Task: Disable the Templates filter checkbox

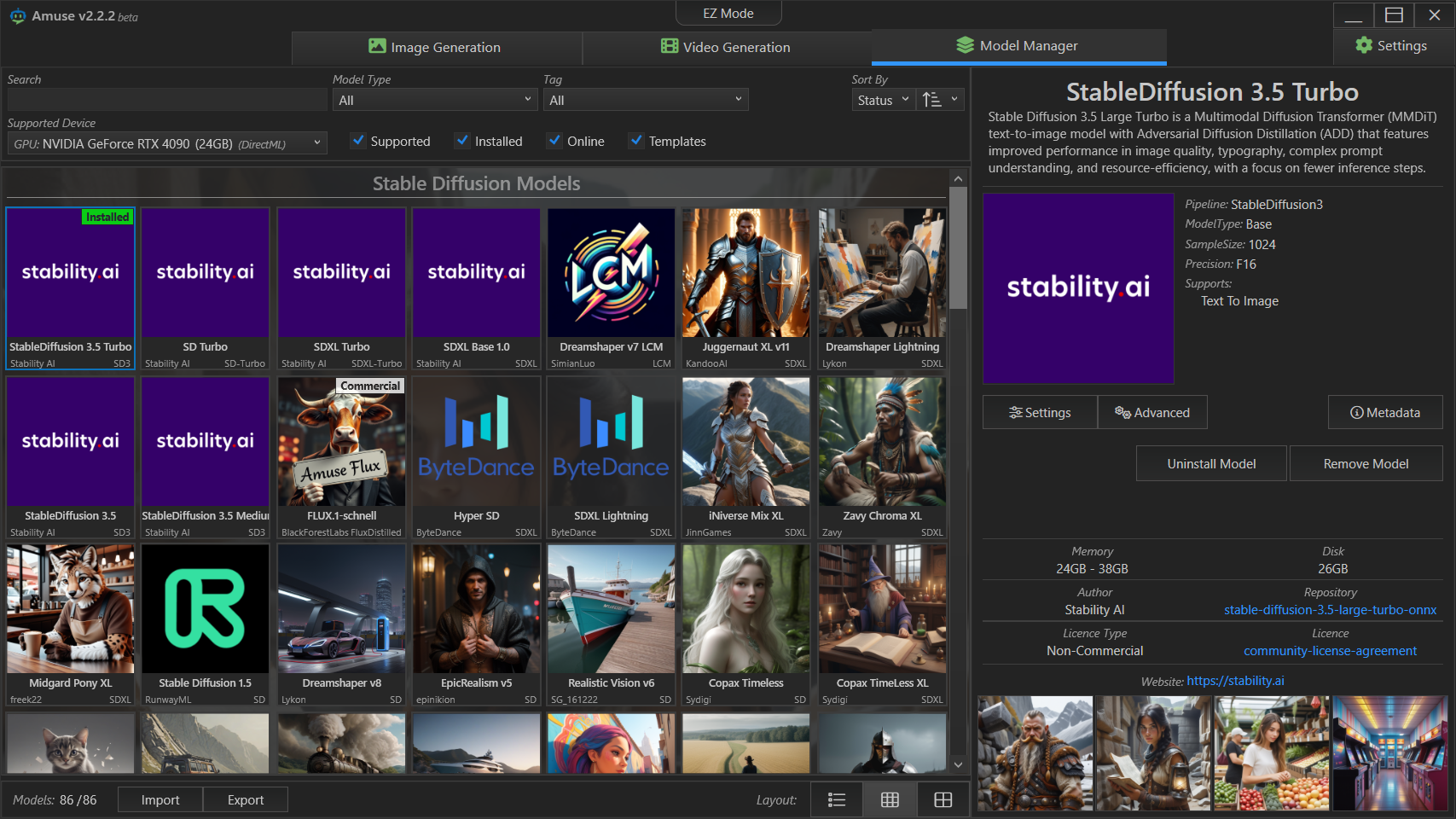Action: [x=636, y=141]
